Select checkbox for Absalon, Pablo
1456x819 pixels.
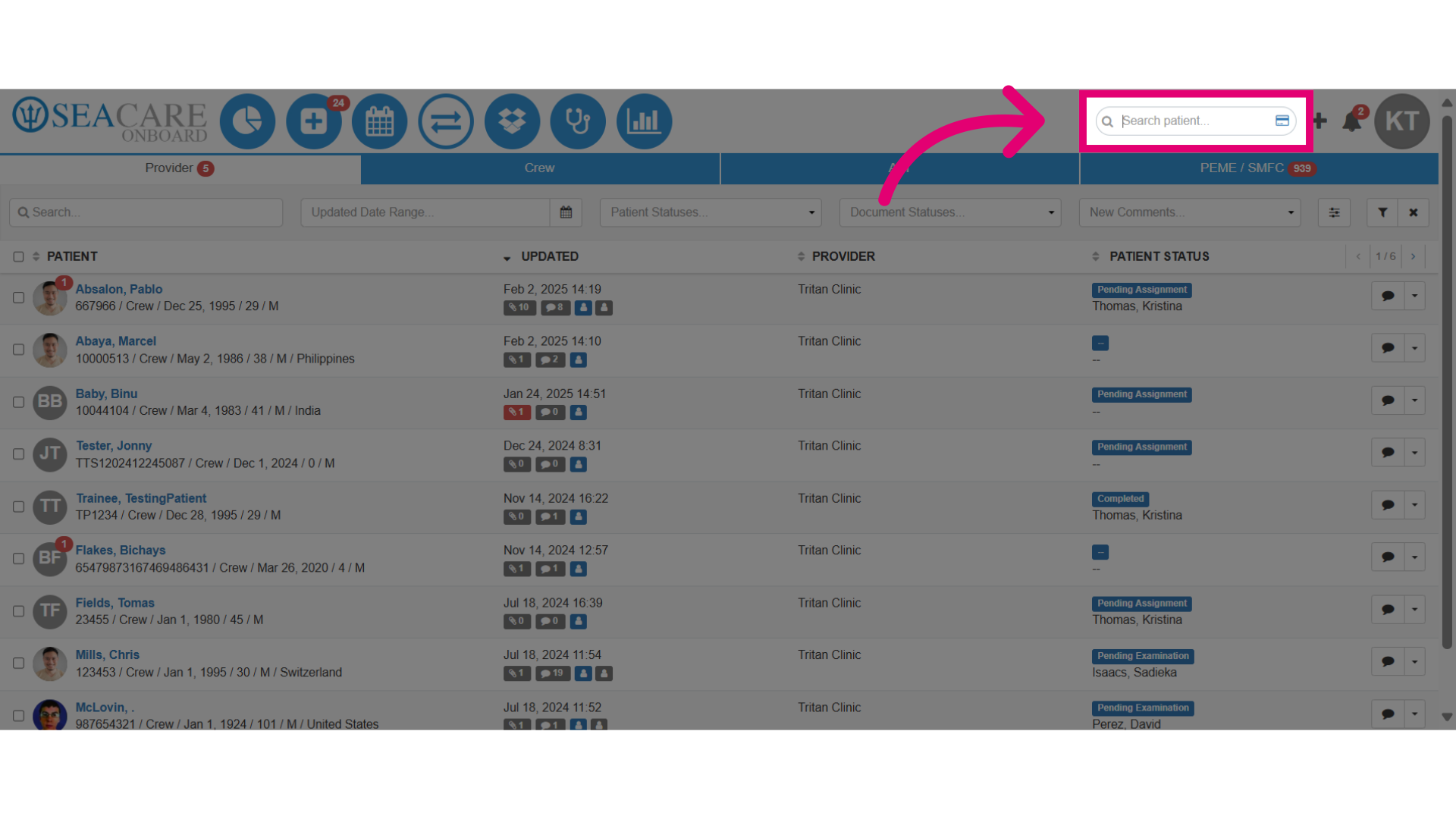click(x=18, y=297)
